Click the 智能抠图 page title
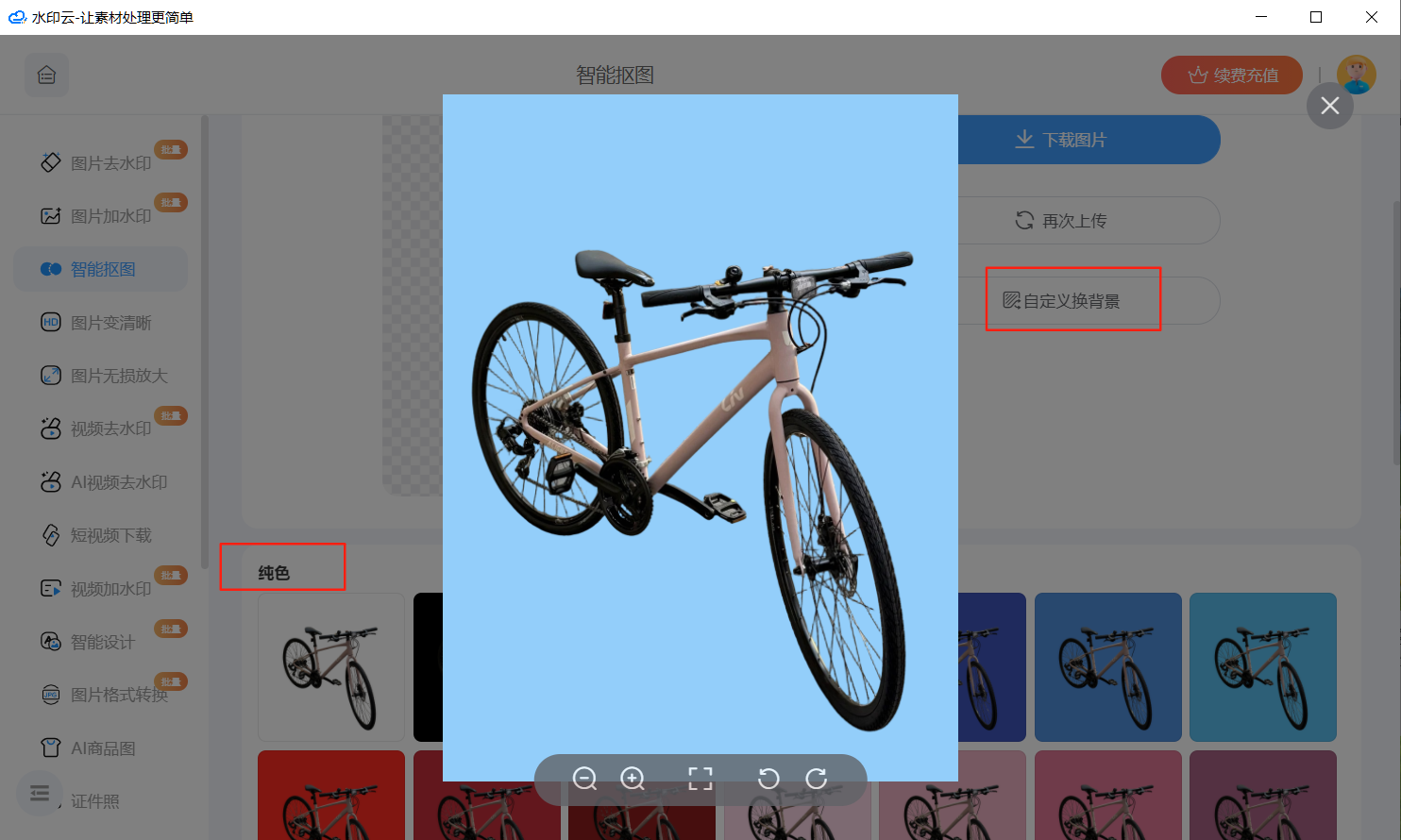The image size is (1401, 840). [x=616, y=76]
